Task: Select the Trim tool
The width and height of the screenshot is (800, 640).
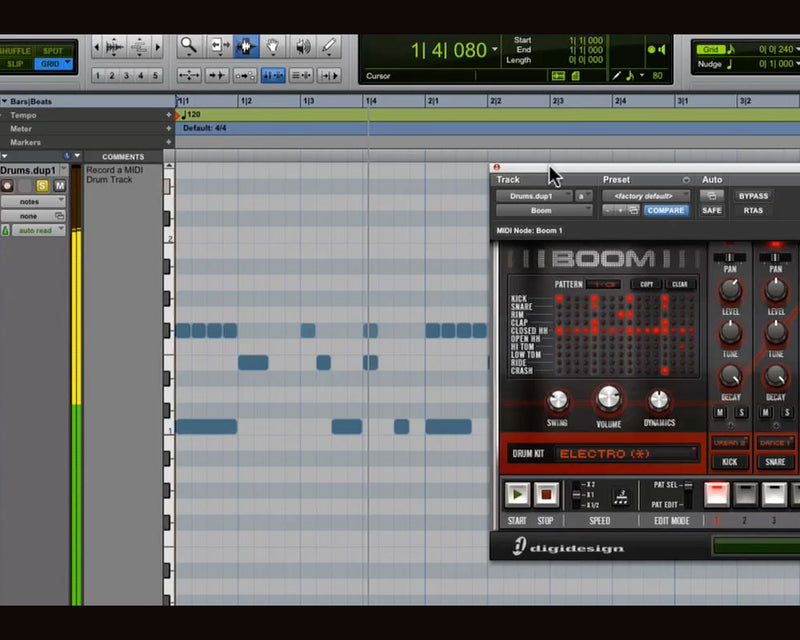Action: point(218,47)
